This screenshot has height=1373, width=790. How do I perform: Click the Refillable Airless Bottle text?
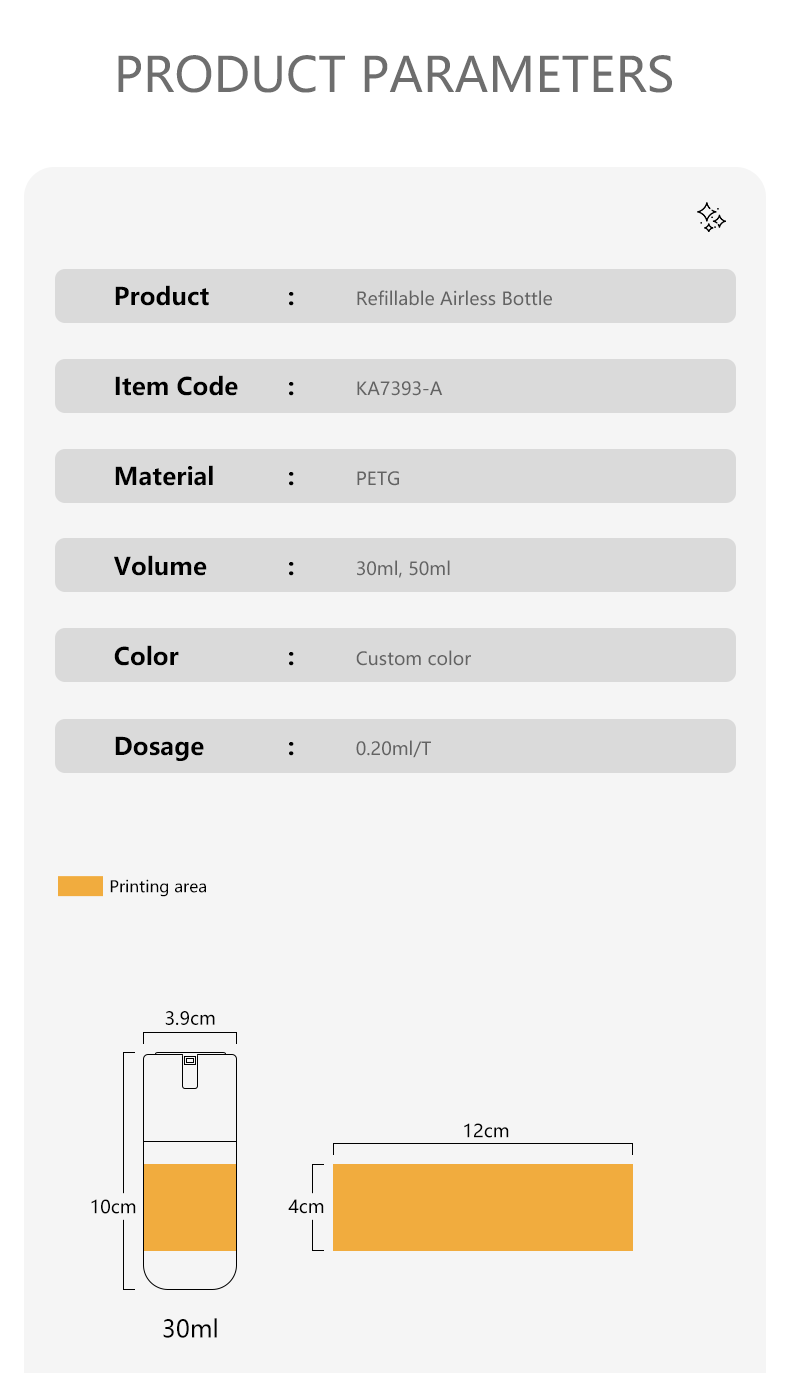point(454,298)
